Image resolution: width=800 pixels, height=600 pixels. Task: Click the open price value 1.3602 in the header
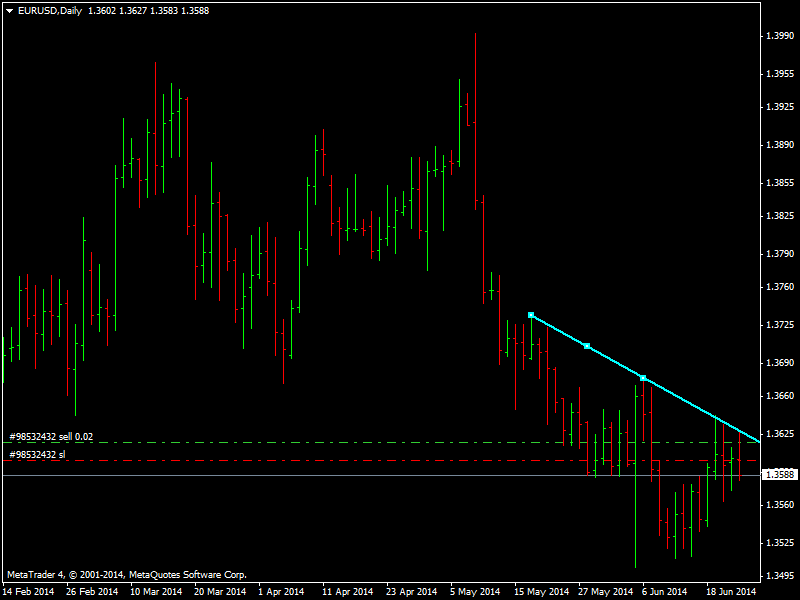coord(102,11)
